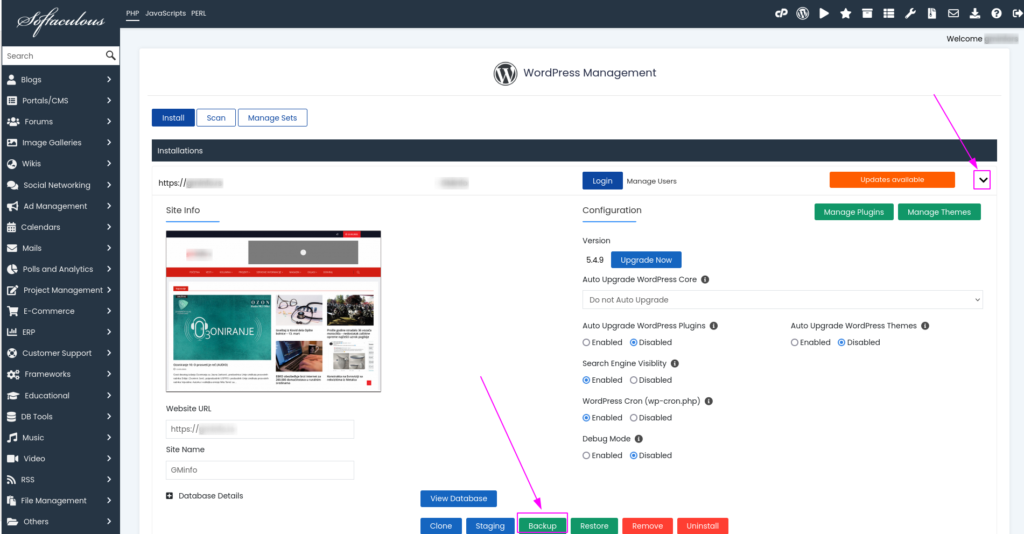Open the Auto Upgrade WordPress Core dropdown

click(x=782, y=300)
